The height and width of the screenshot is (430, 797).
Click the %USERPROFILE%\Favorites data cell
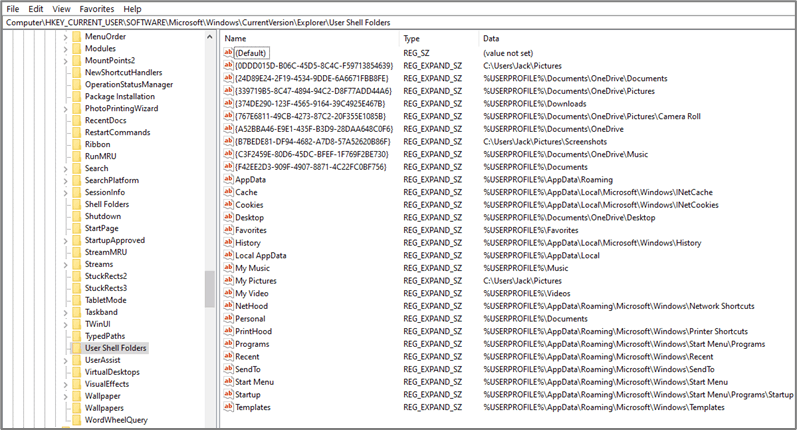pos(531,230)
